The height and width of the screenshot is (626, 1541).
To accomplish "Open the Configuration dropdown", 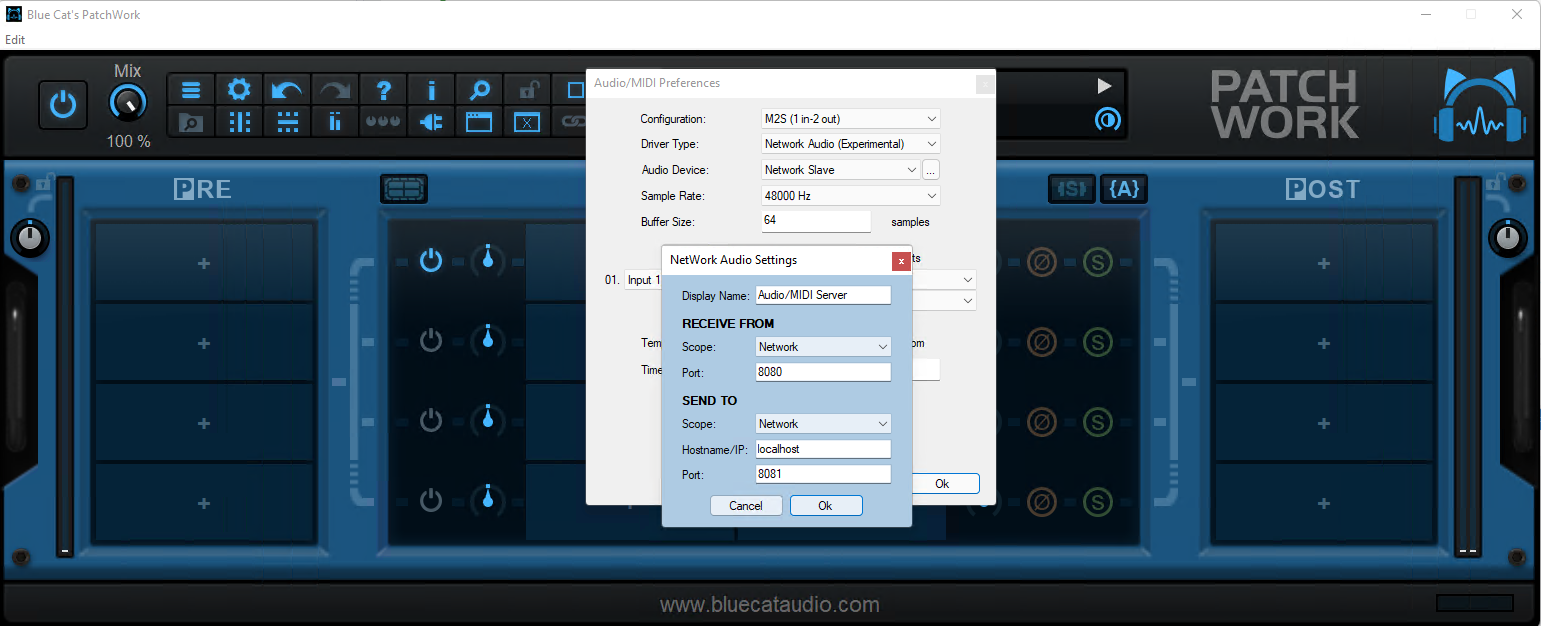I will (850, 119).
